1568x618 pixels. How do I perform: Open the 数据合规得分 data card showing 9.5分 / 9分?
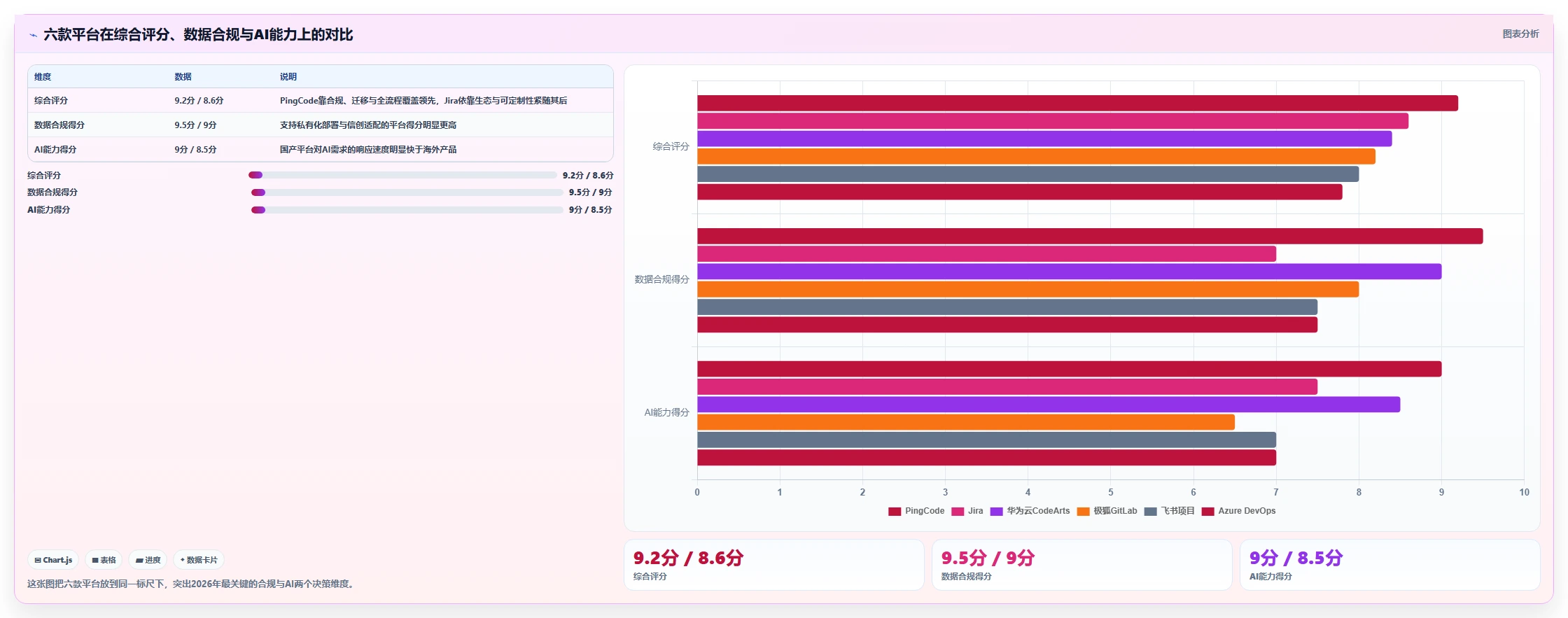(1081, 565)
